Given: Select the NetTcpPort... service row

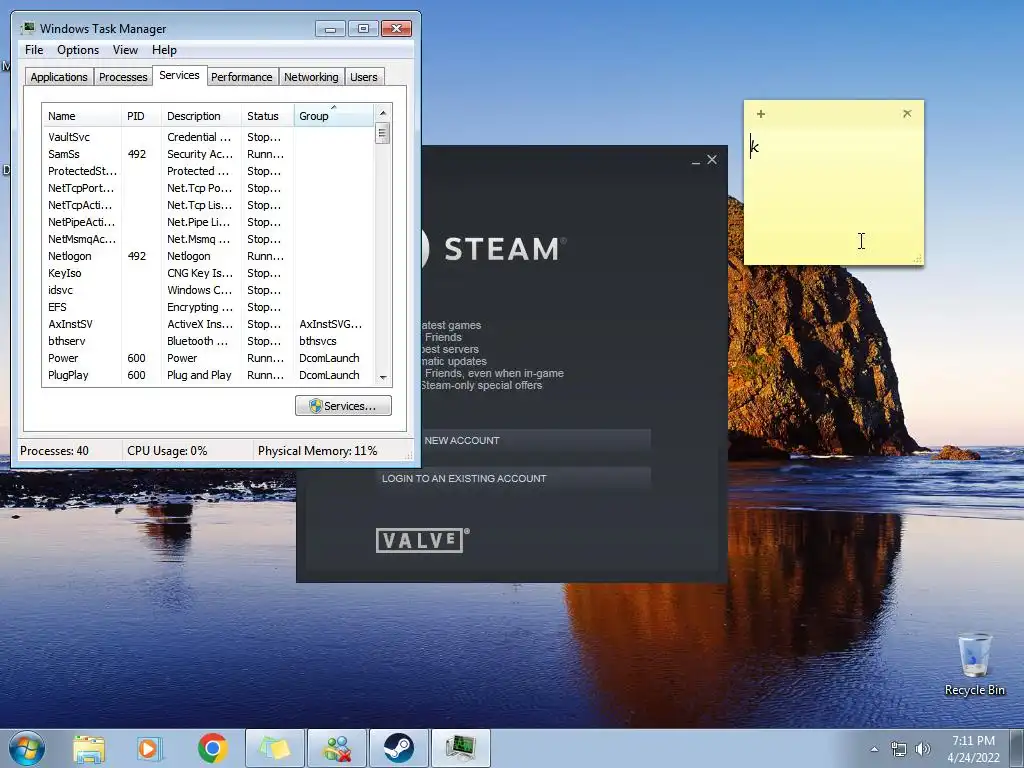Looking at the screenshot, I should coord(208,188).
